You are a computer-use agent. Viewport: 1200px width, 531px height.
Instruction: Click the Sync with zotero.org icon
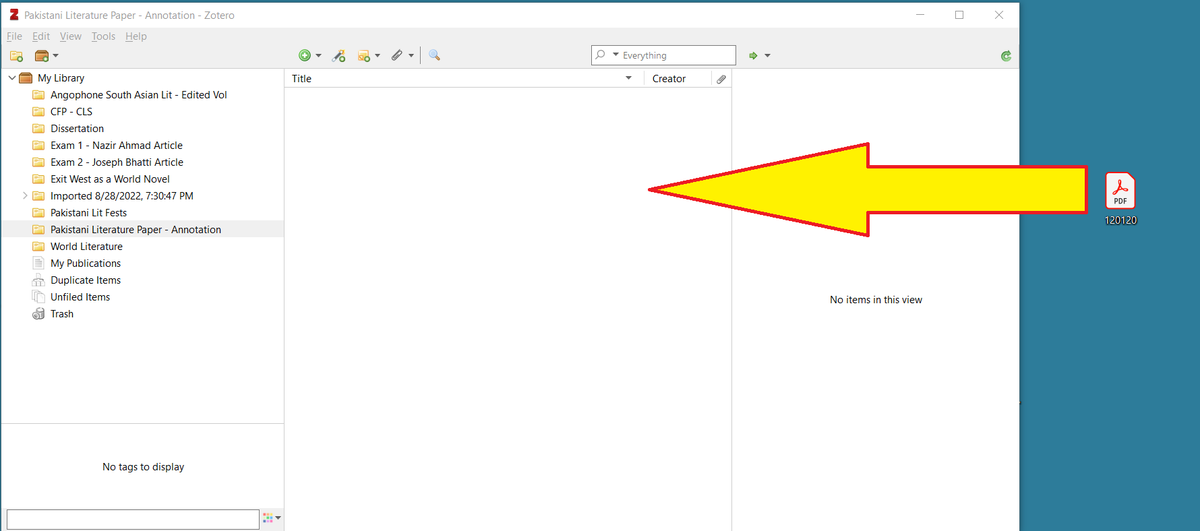1006,56
